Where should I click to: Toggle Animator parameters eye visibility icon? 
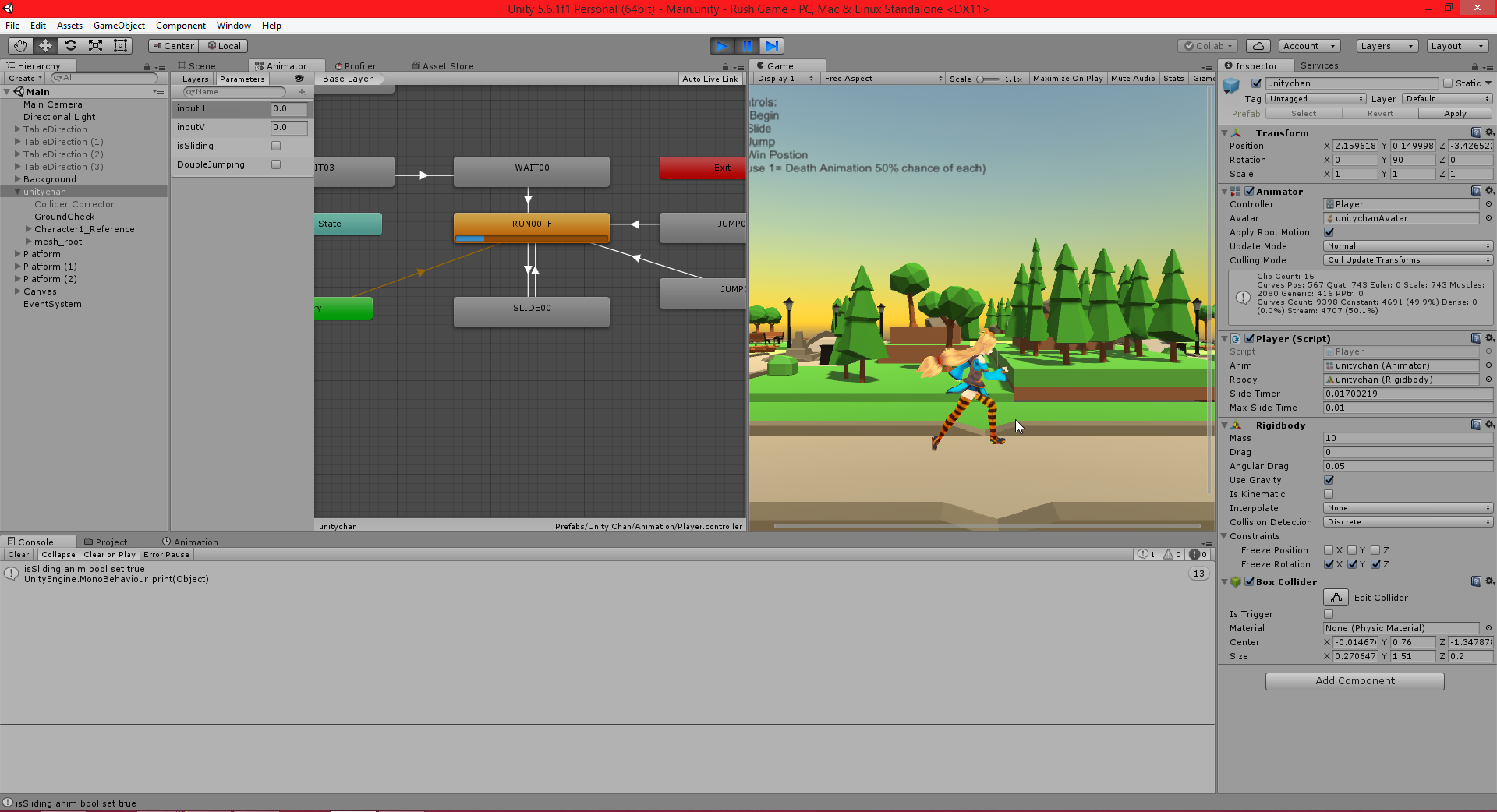[299, 79]
